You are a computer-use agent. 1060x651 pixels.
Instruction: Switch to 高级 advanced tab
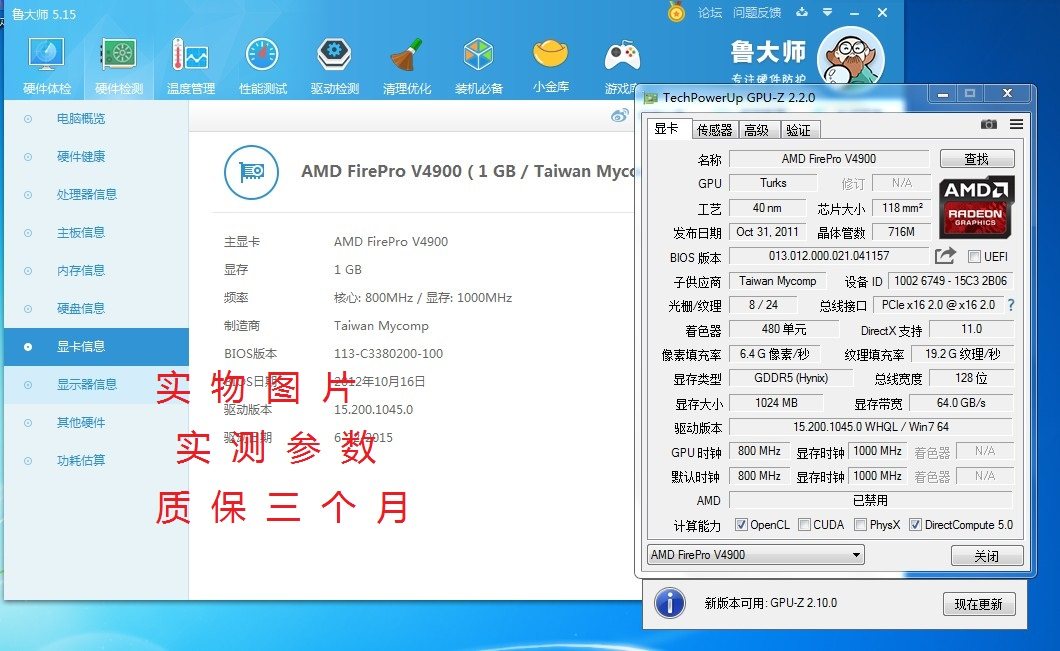757,130
